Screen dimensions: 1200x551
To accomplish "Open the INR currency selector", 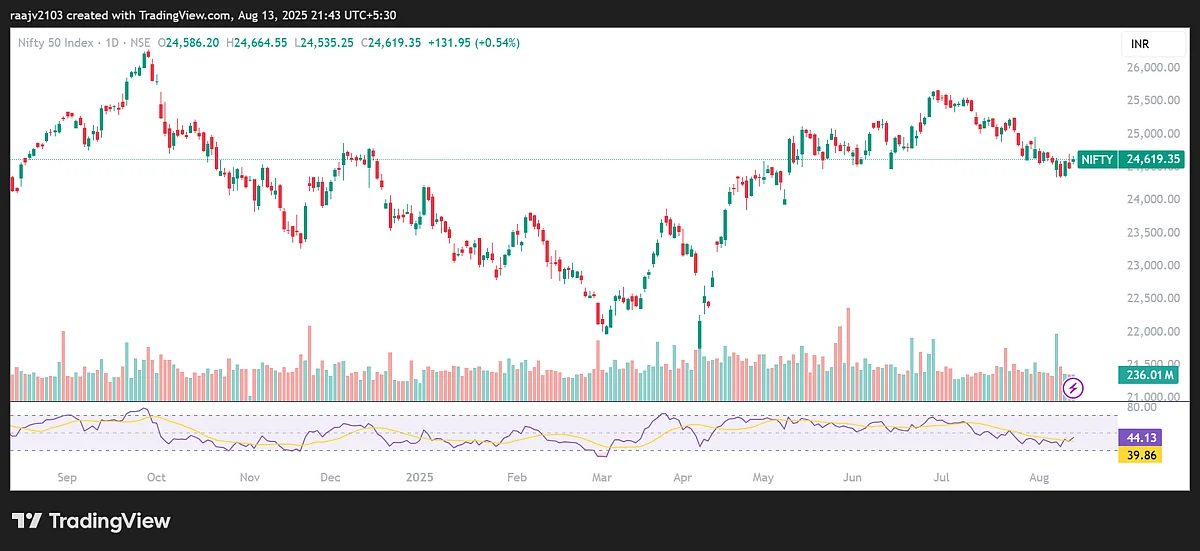I will [x=1152, y=44].
